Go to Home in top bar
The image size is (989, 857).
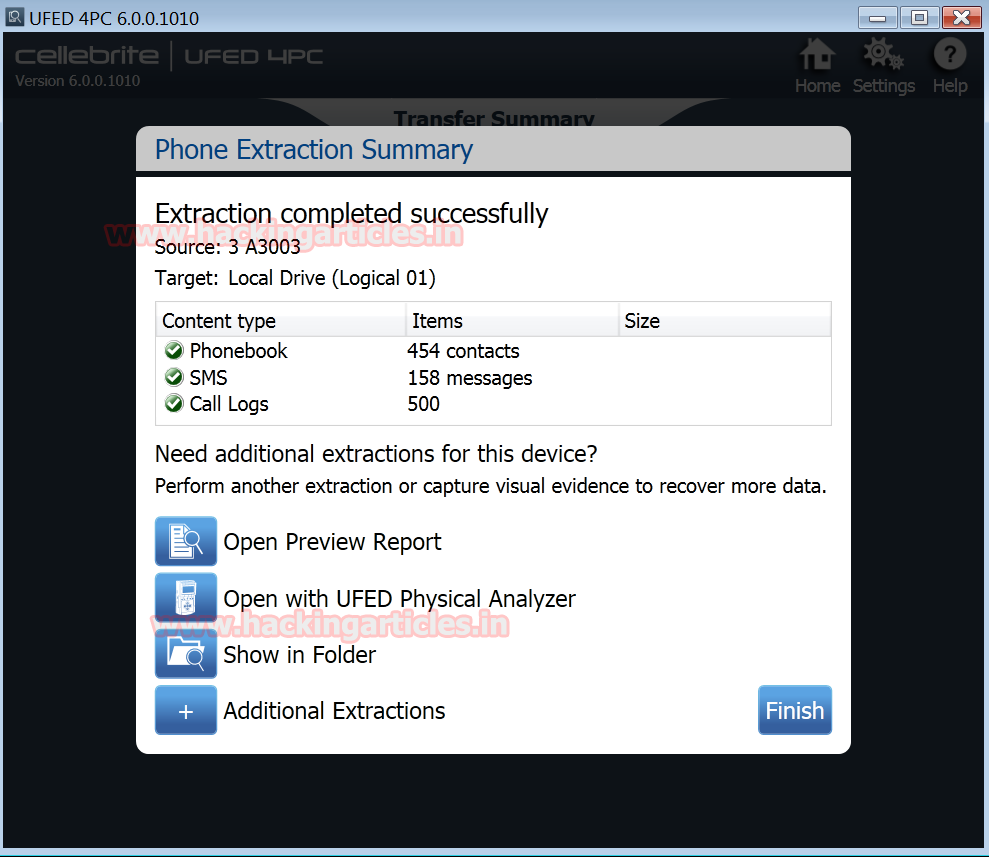pos(817,66)
